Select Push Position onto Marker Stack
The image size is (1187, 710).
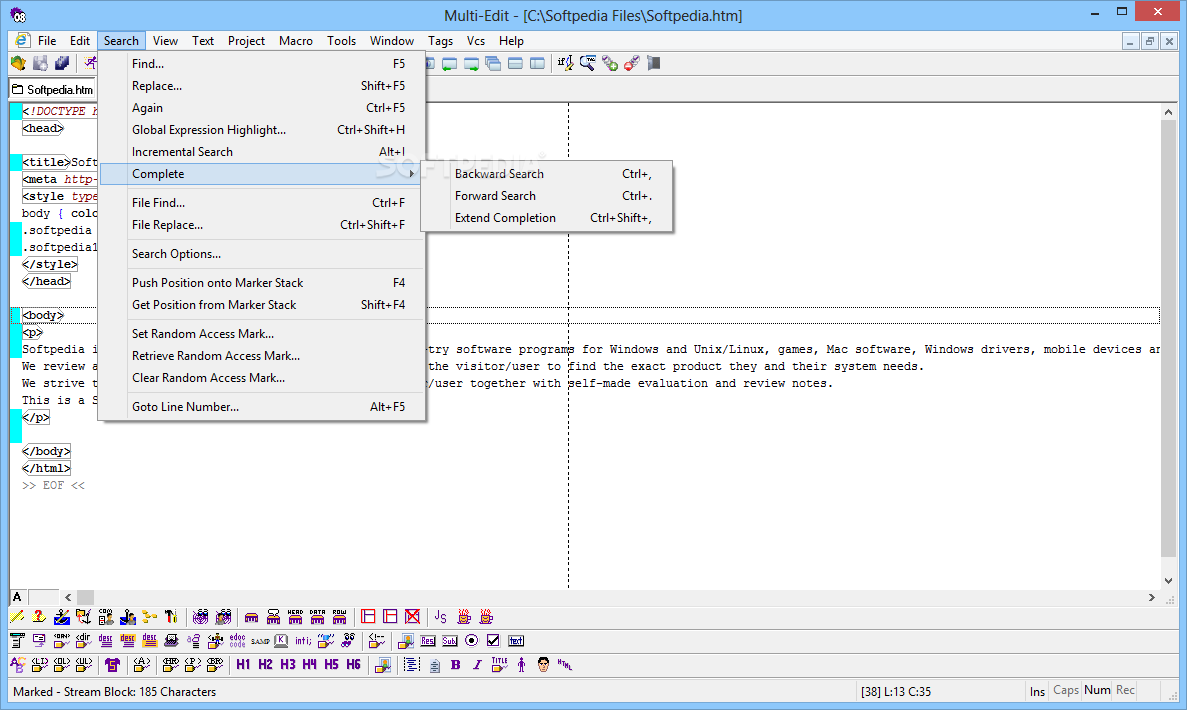pyautogui.click(x=262, y=282)
